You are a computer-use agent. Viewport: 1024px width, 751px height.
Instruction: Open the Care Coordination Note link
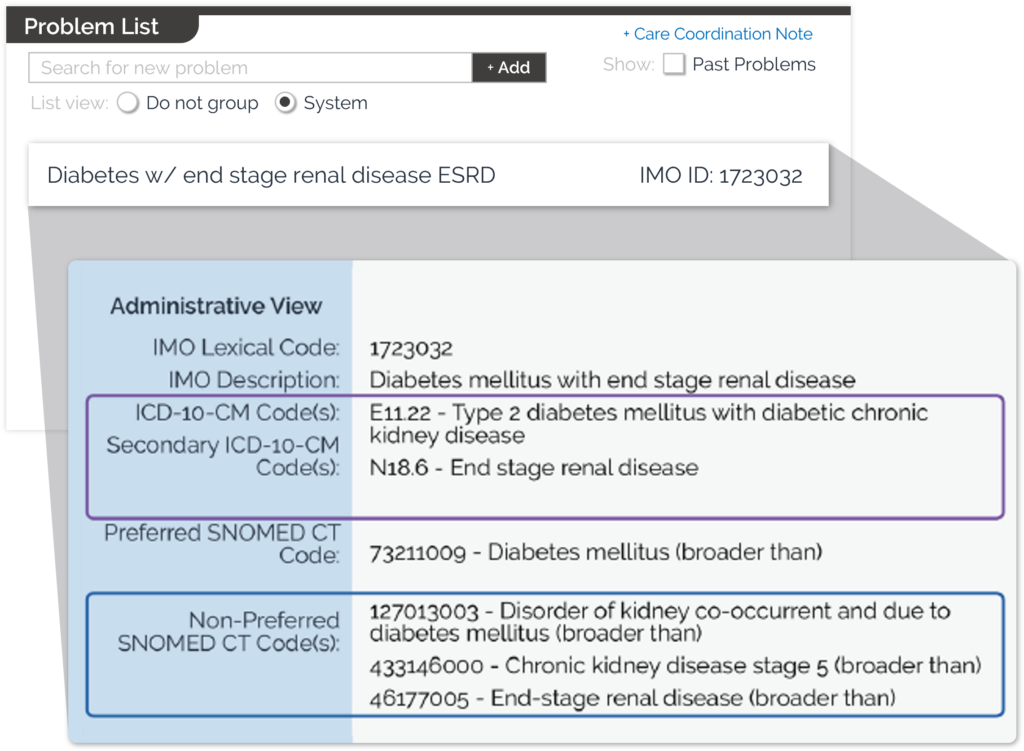(717, 33)
